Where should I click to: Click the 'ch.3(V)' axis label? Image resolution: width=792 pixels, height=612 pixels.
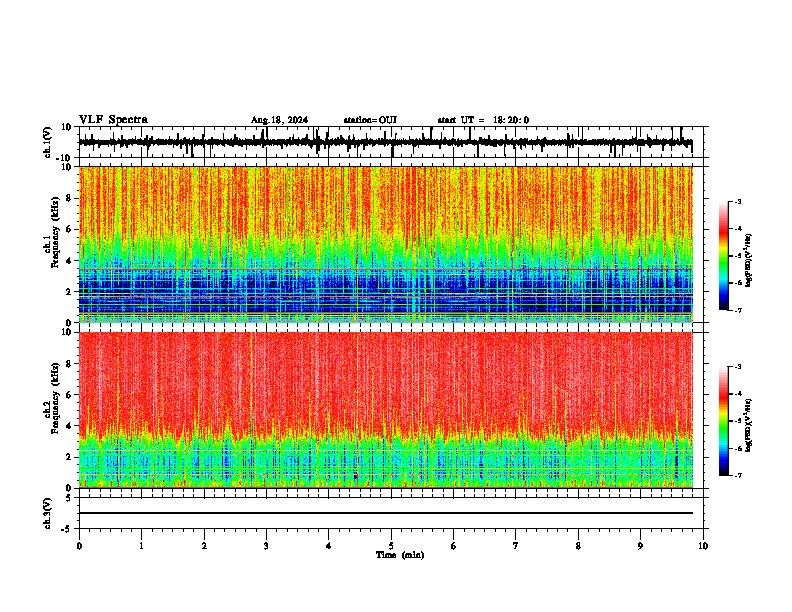click(48, 513)
